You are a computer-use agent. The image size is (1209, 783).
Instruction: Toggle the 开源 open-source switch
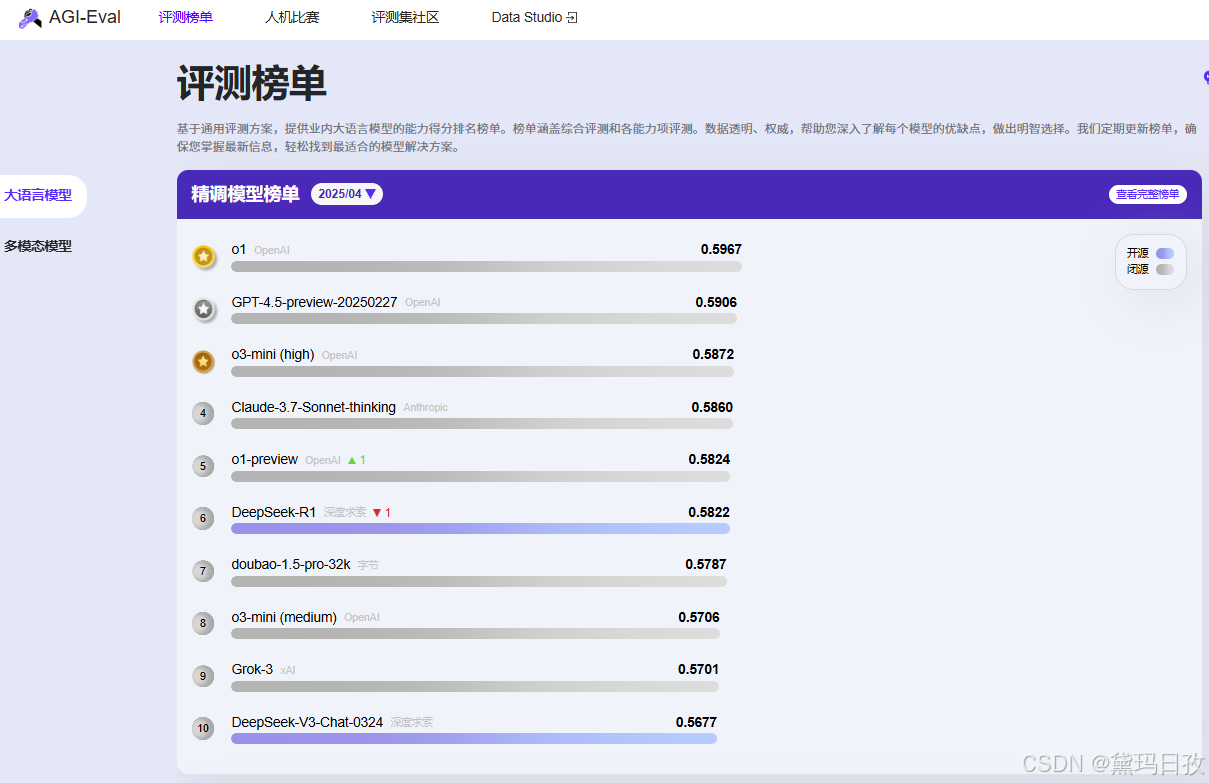1164,253
